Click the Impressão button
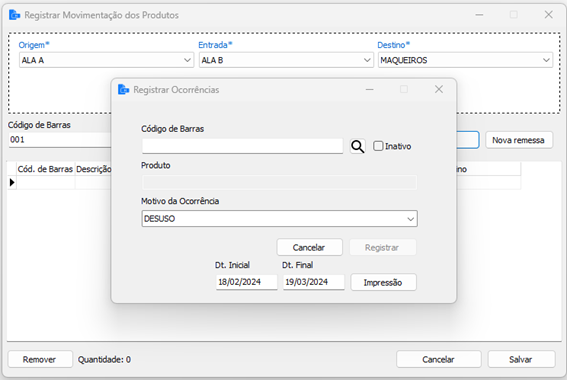This screenshot has height=380, width=567. click(x=383, y=282)
